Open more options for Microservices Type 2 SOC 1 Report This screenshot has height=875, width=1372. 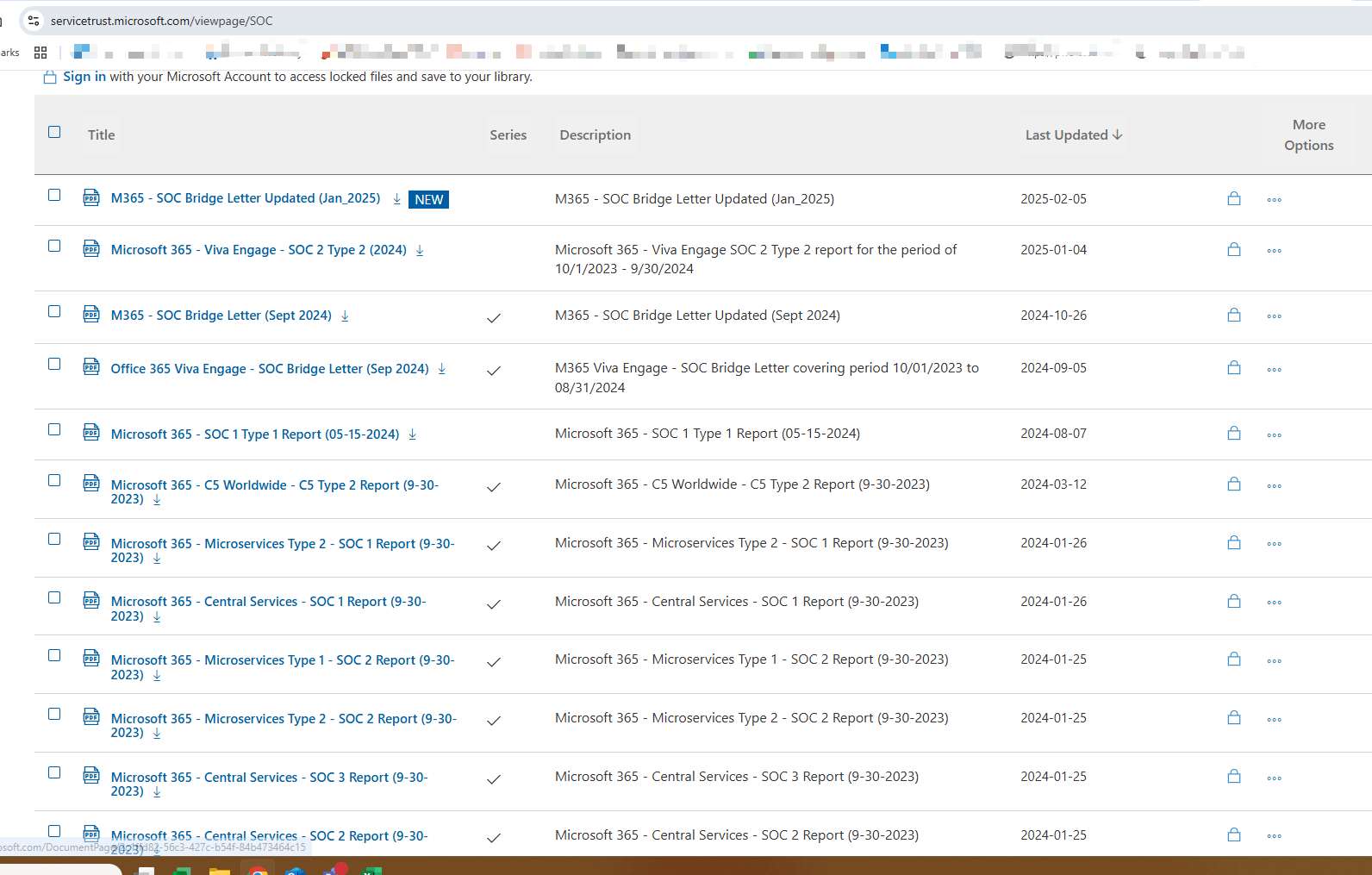(1274, 544)
